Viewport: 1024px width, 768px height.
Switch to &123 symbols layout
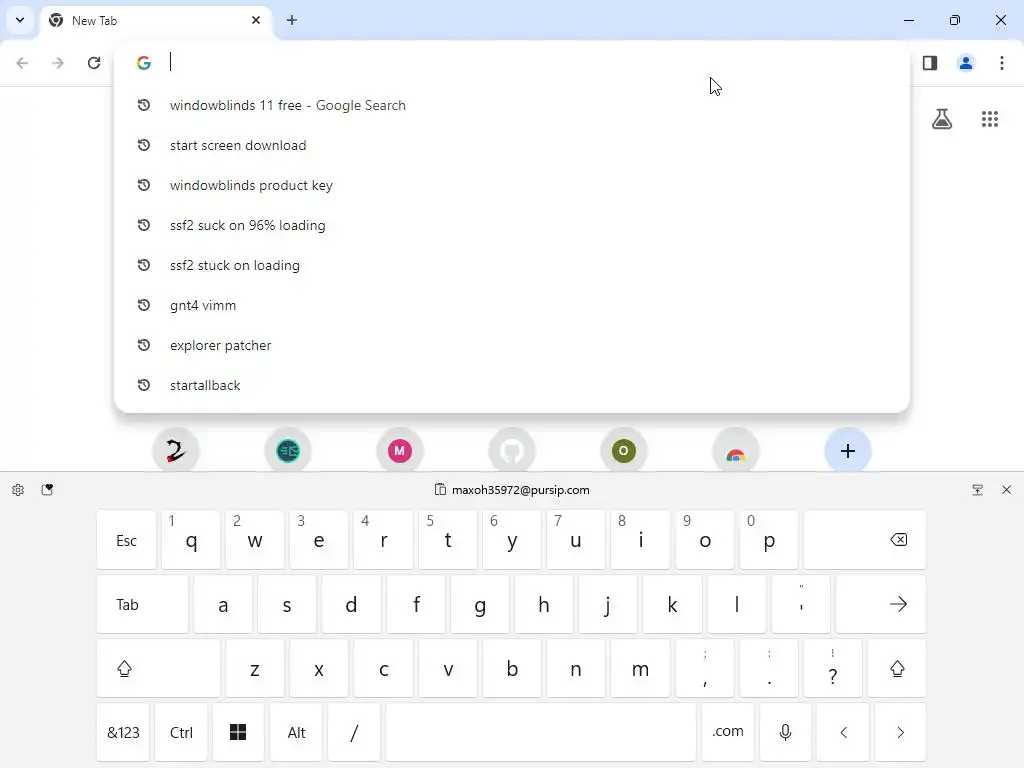click(123, 732)
